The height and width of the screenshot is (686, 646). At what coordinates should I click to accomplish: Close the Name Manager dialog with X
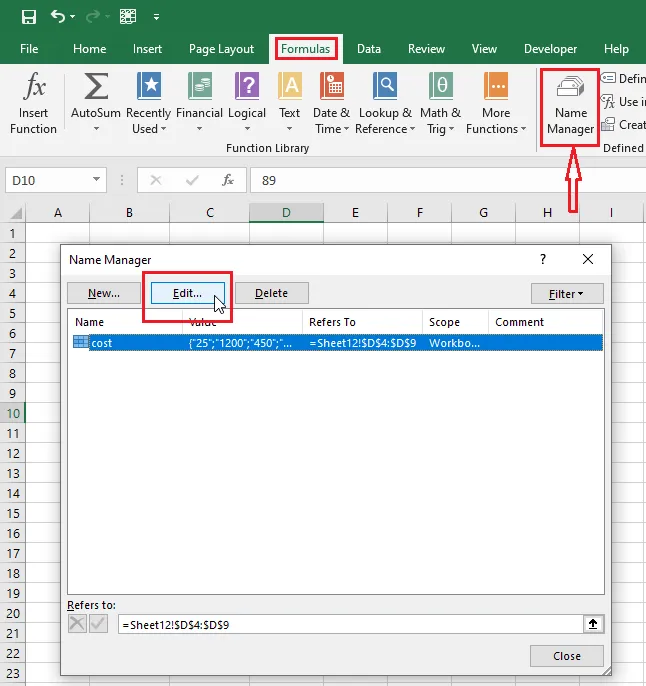[588, 259]
